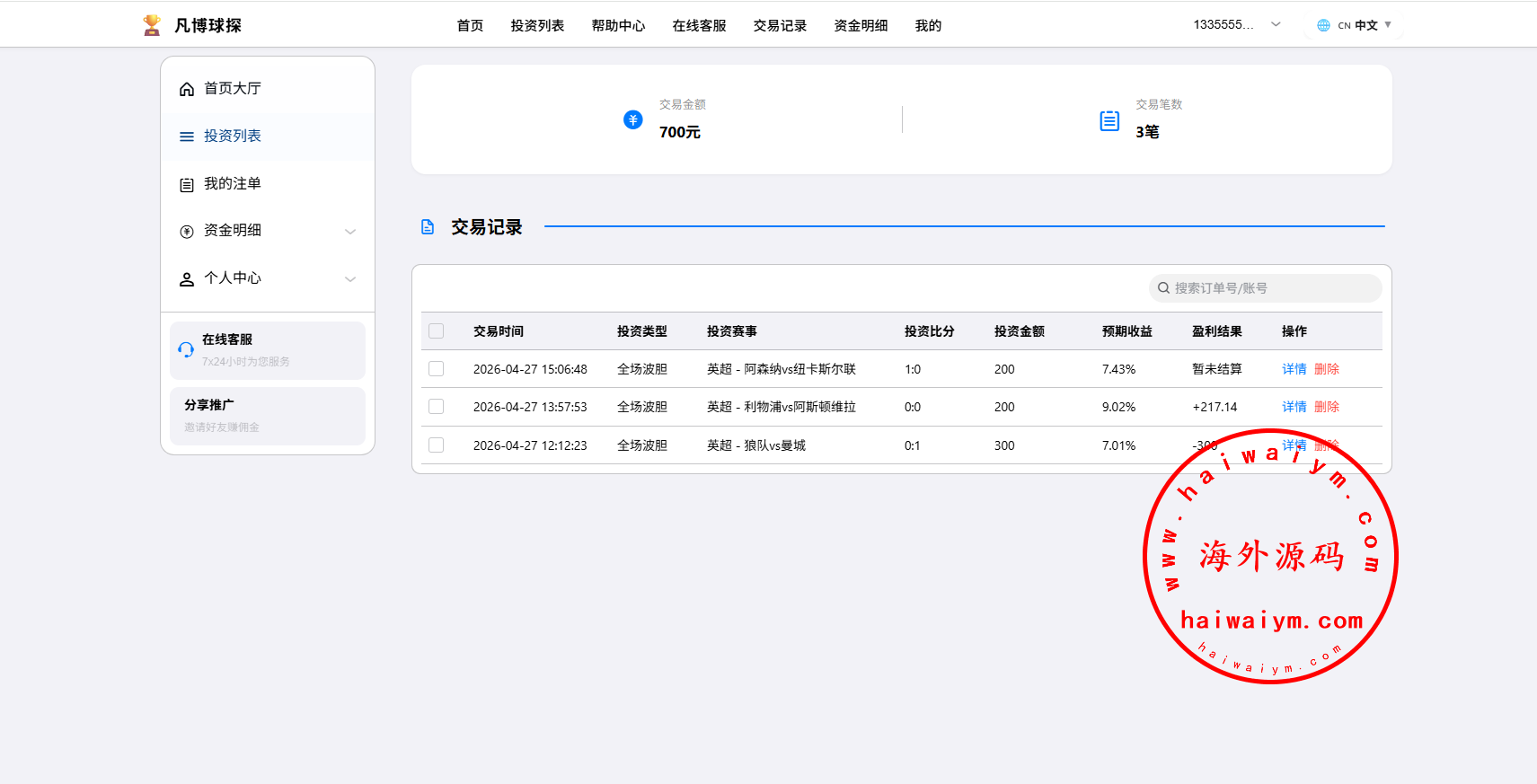Click the document icon beside 我的注单
Viewport: 1537px width, 784px height.
coord(187,185)
